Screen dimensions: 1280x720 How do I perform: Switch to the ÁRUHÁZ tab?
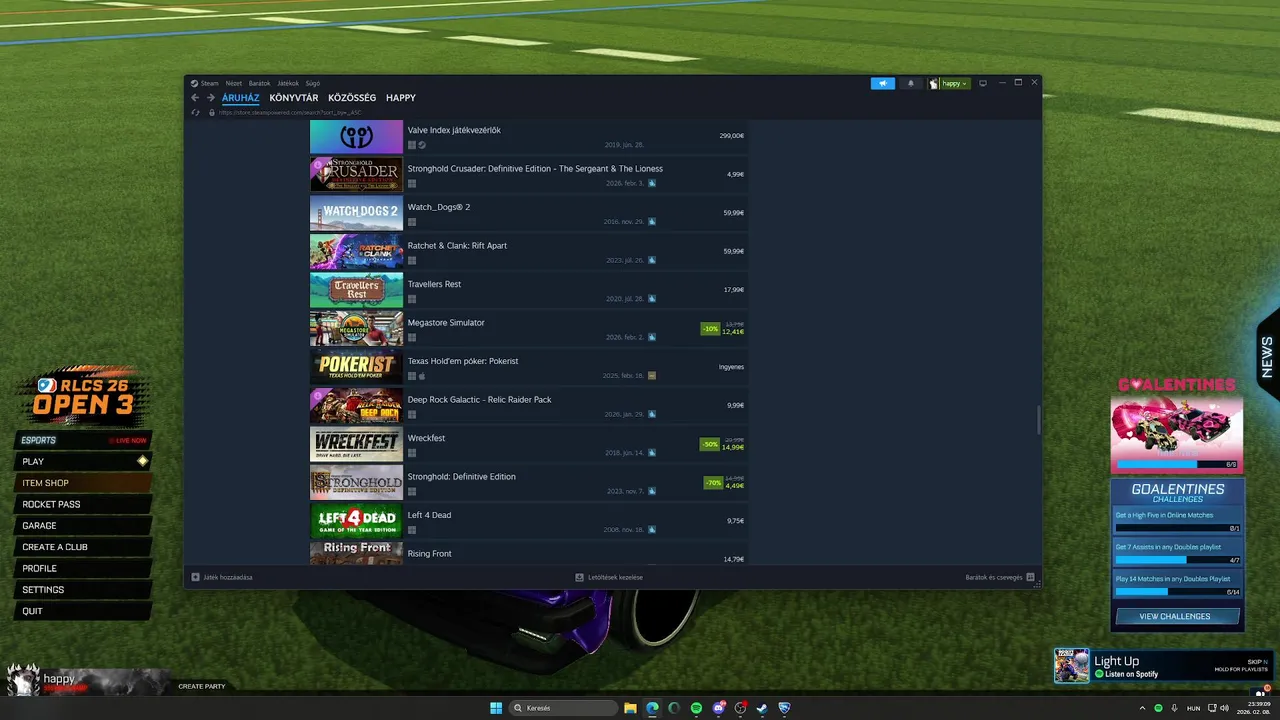pyautogui.click(x=241, y=98)
